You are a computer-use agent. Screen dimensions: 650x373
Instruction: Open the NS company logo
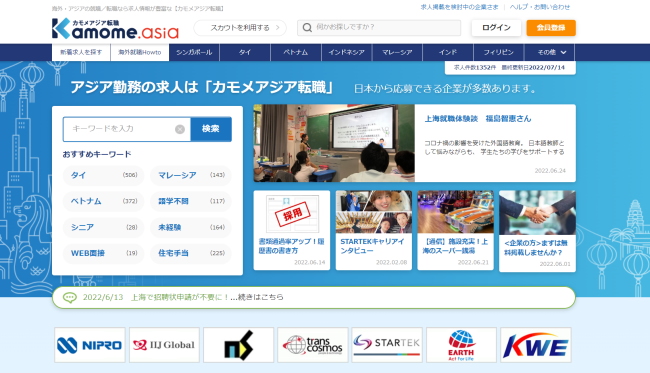pos(238,345)
